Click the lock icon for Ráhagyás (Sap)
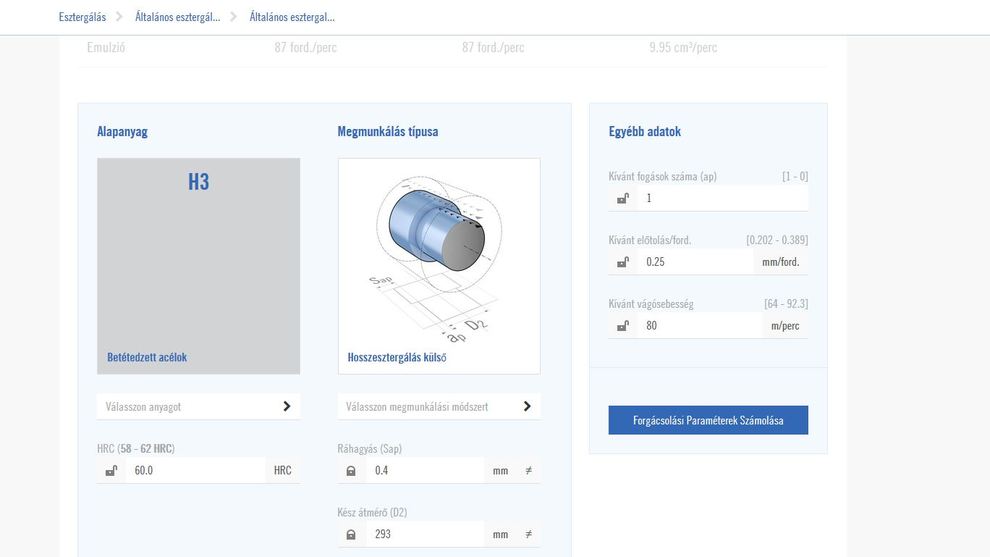 coord(351,470)
